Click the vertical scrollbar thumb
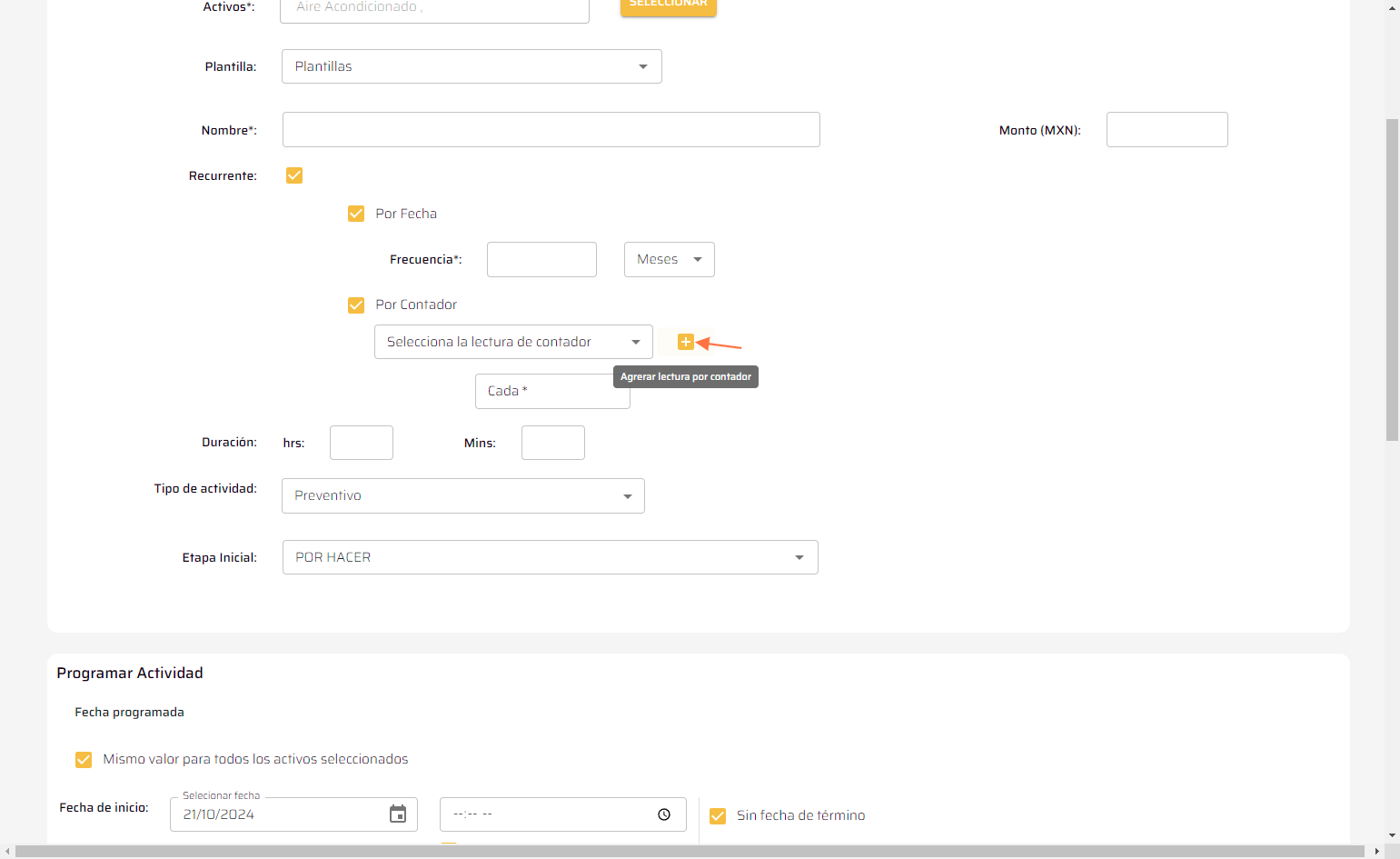Screen dimensions: 1400x859 point(1392,280)
